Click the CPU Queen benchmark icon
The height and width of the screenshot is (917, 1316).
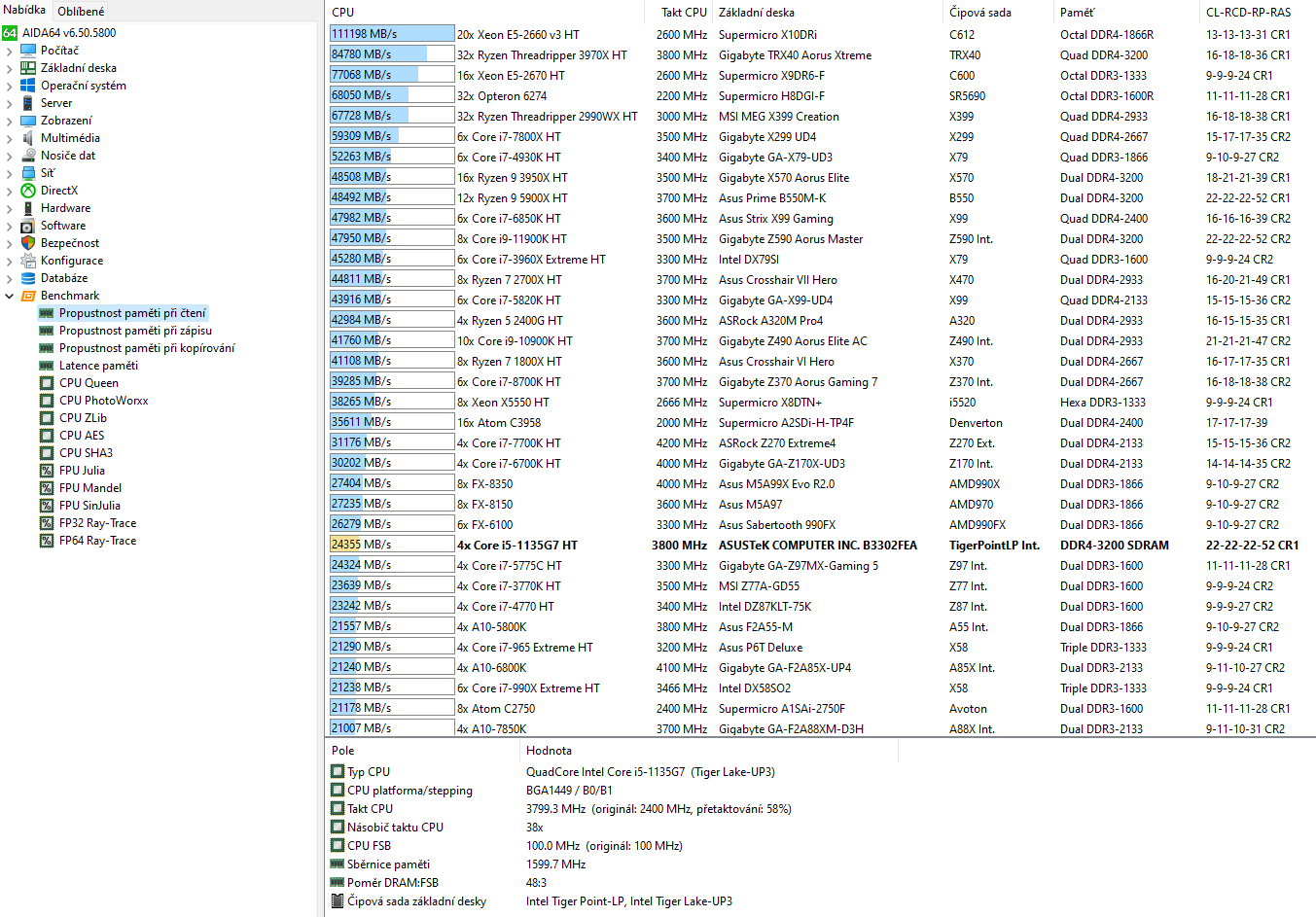click(46, 383)
